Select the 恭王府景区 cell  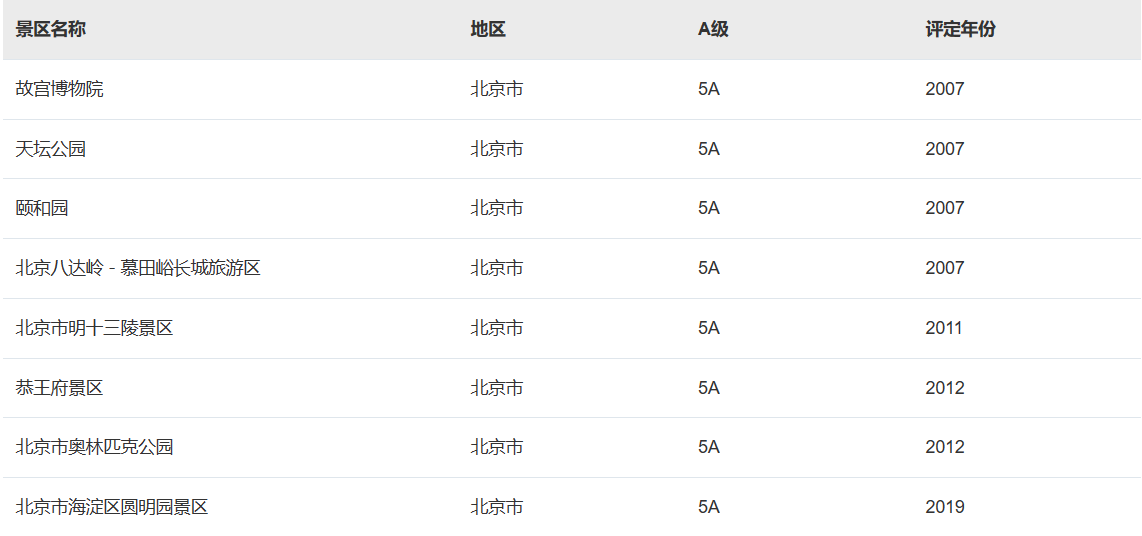click(x=59, y=387)
